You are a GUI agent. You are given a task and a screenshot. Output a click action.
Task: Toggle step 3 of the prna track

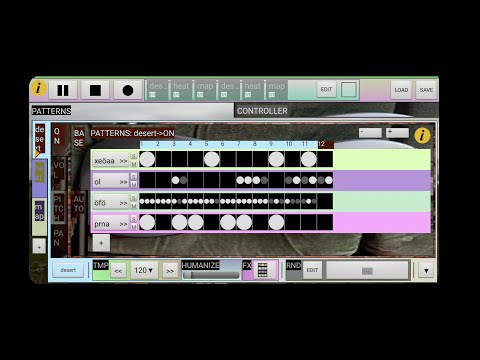point(179,222)
